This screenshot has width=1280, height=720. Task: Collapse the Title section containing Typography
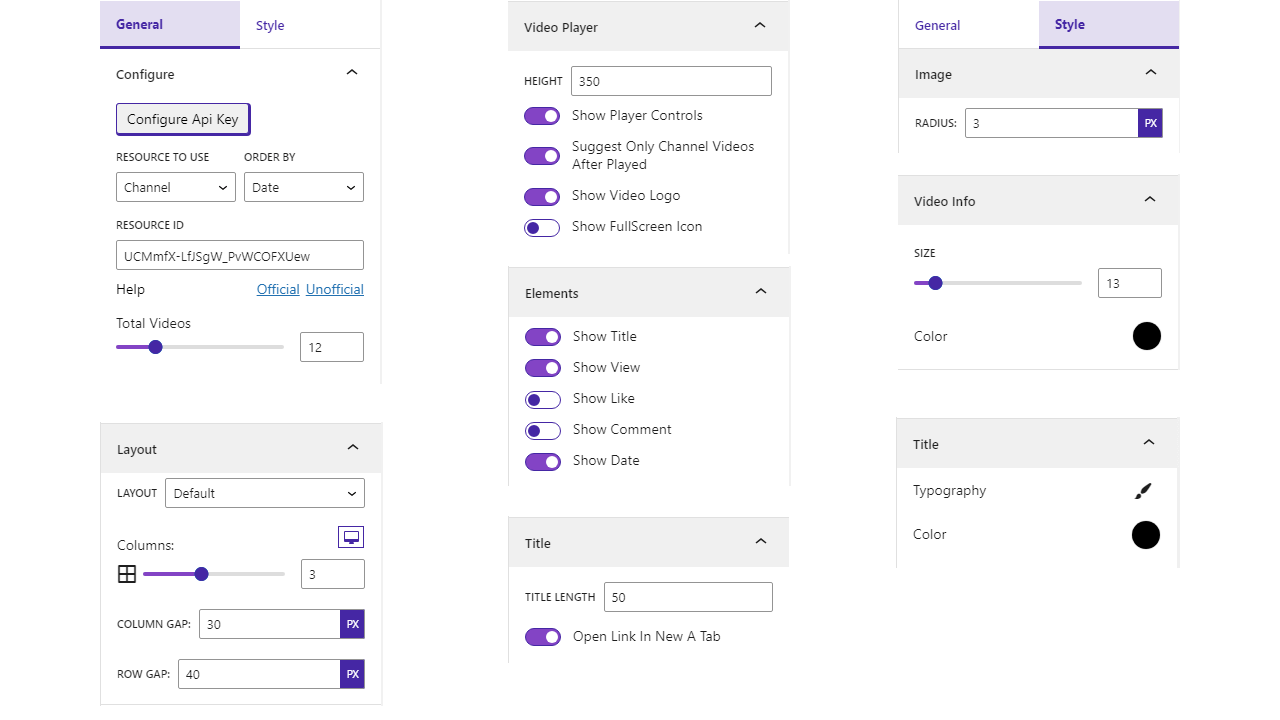1149,443
